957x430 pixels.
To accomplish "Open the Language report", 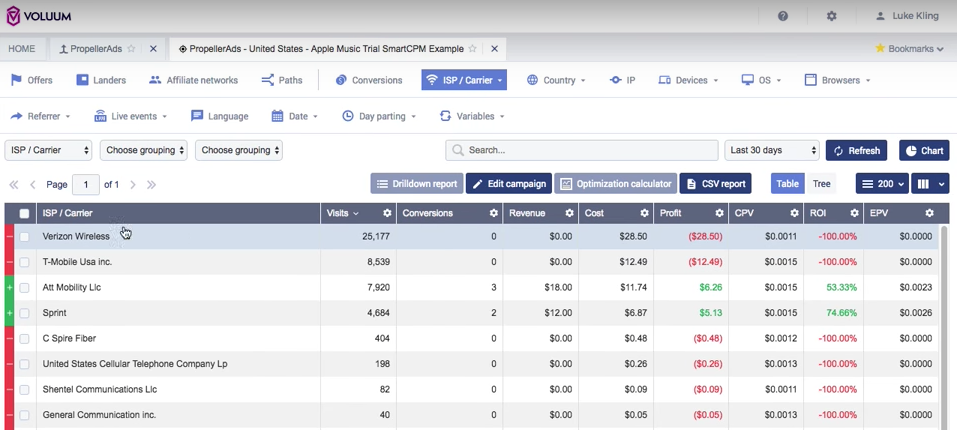I will click(x=219, y=116).
